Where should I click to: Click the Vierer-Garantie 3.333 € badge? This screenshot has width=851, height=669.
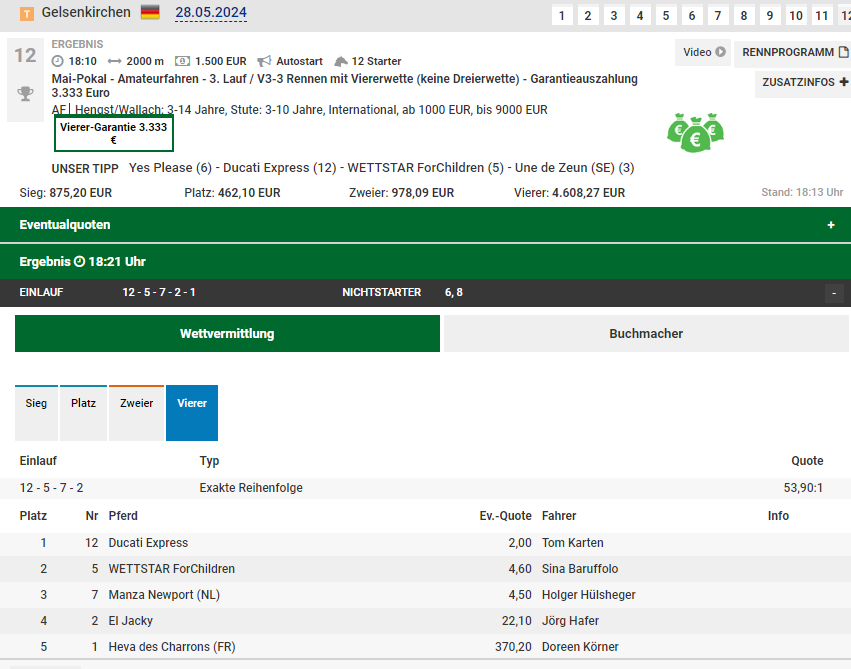pos(114,133)
